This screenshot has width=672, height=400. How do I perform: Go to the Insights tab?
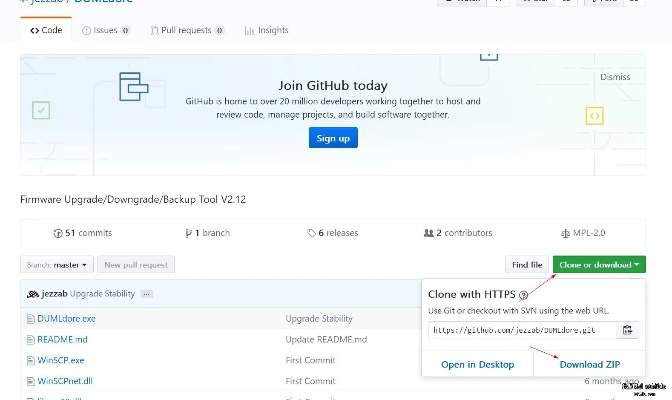pyautogui.click(x=267, y=31)
